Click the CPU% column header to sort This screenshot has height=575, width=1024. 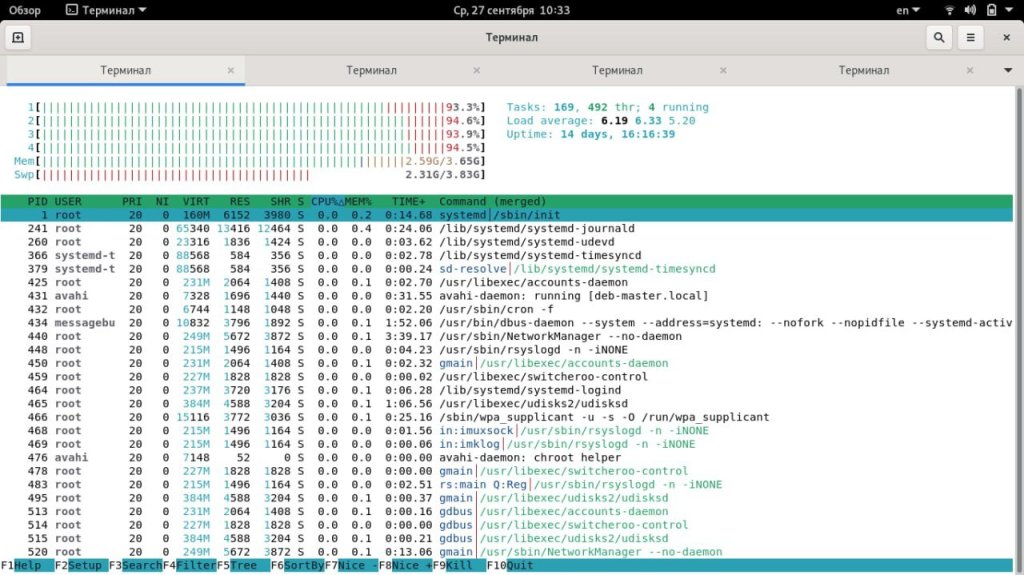coord(327,202)
